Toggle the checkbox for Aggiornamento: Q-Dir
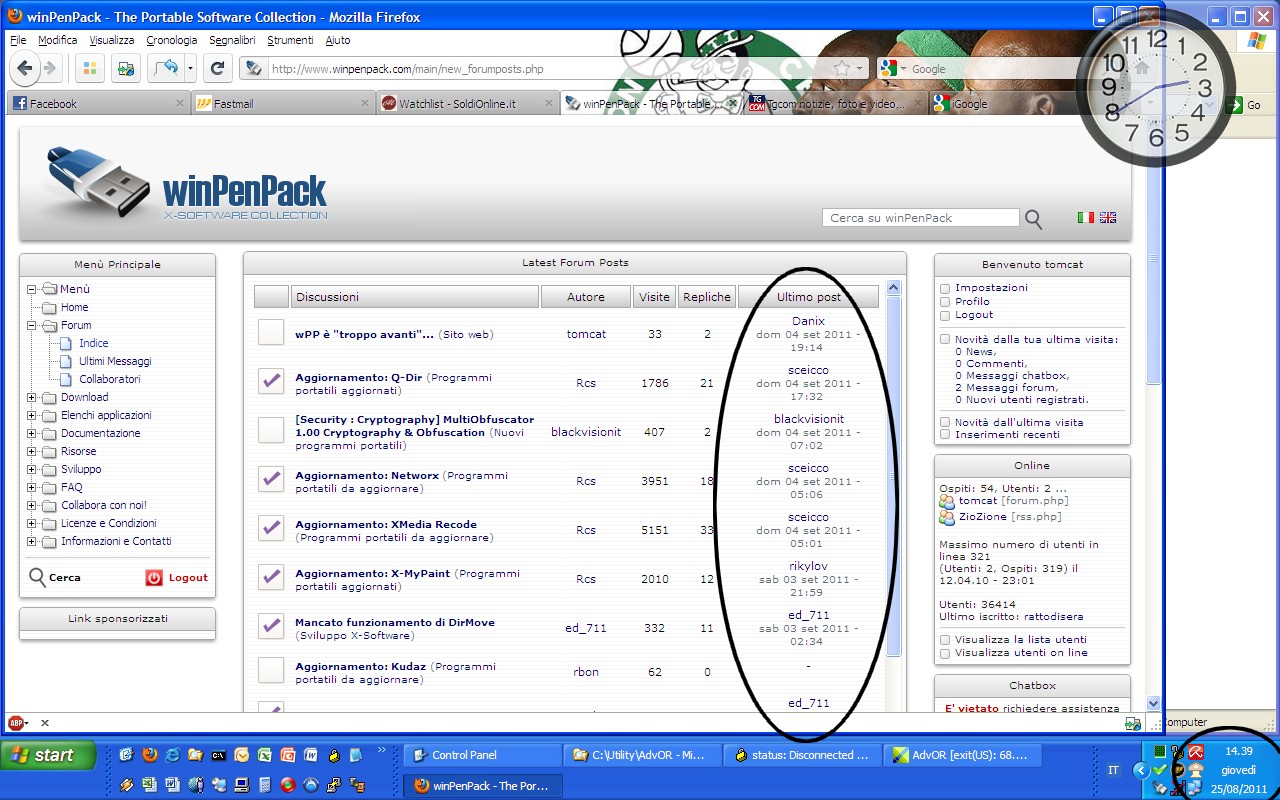 [271, 381]
